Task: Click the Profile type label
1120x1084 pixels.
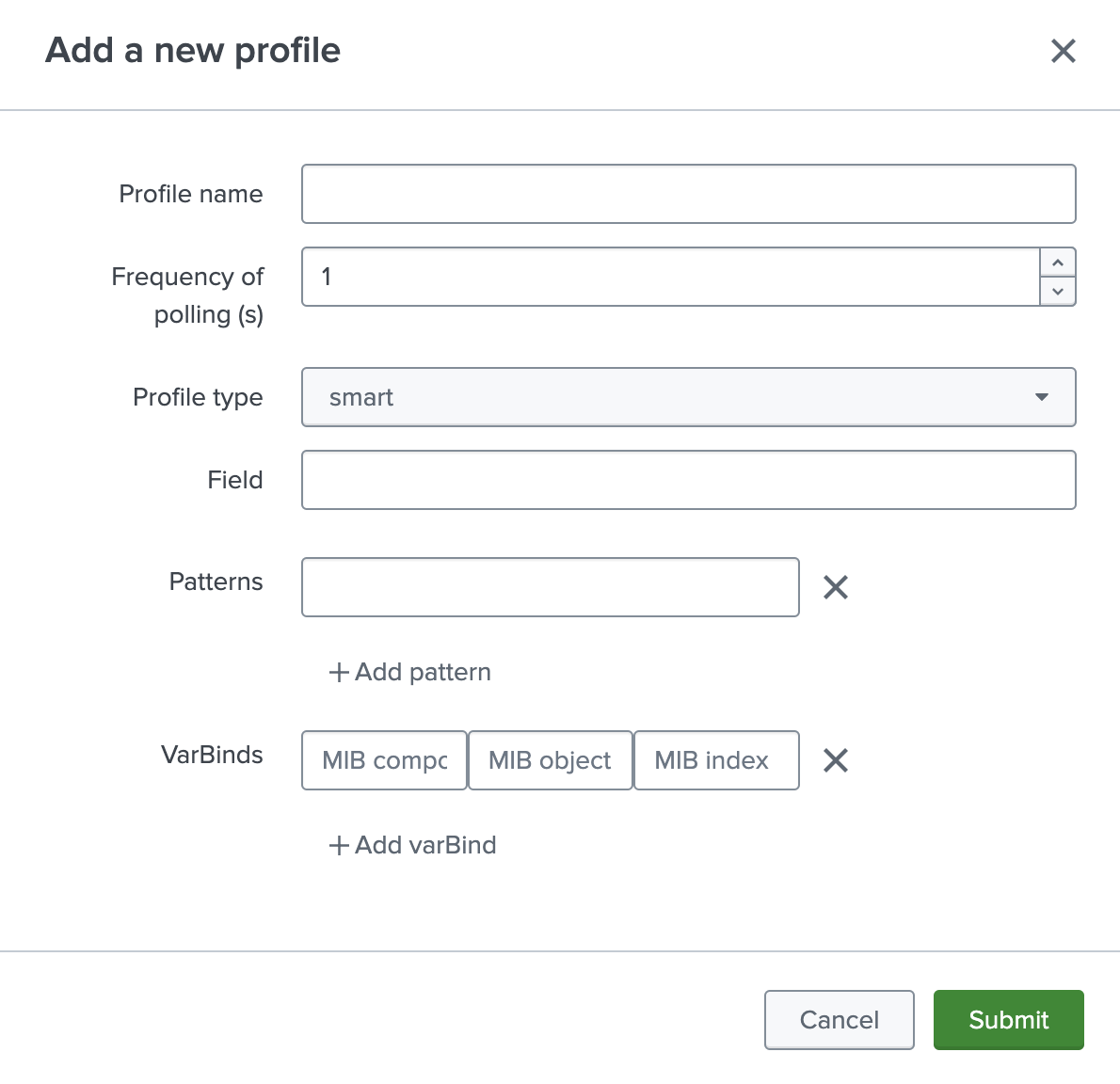Action: tap(198, 397)
